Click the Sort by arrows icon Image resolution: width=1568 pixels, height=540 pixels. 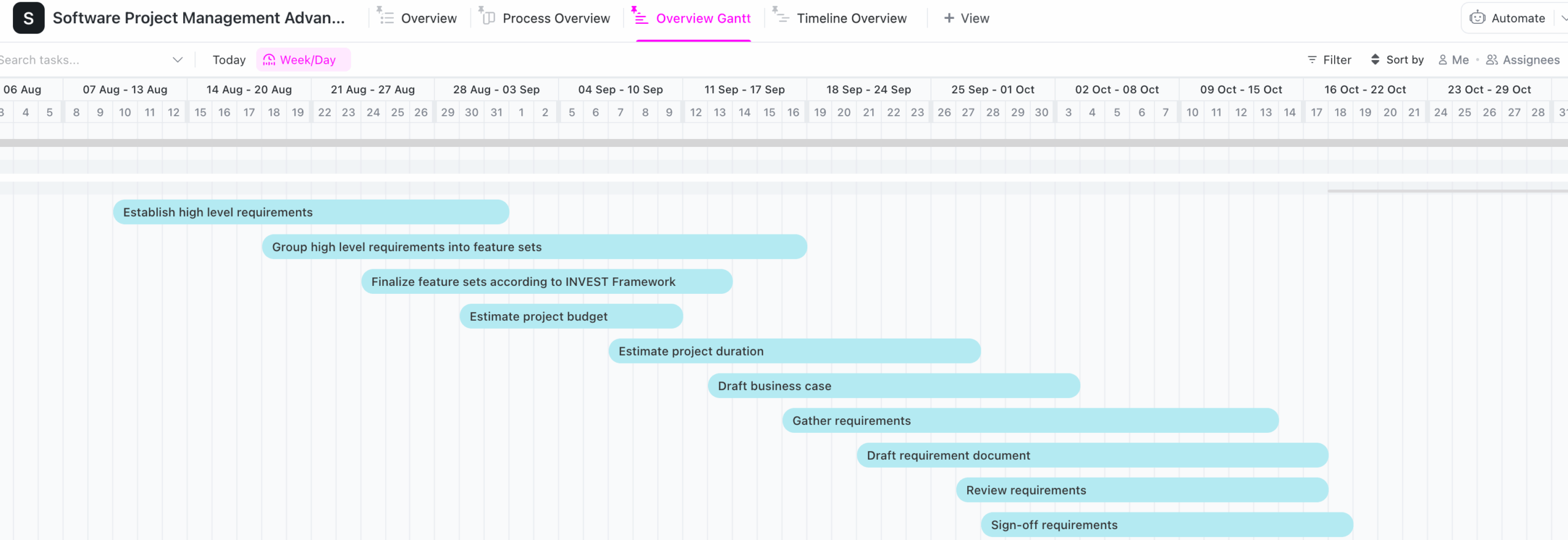(1375, 60)
